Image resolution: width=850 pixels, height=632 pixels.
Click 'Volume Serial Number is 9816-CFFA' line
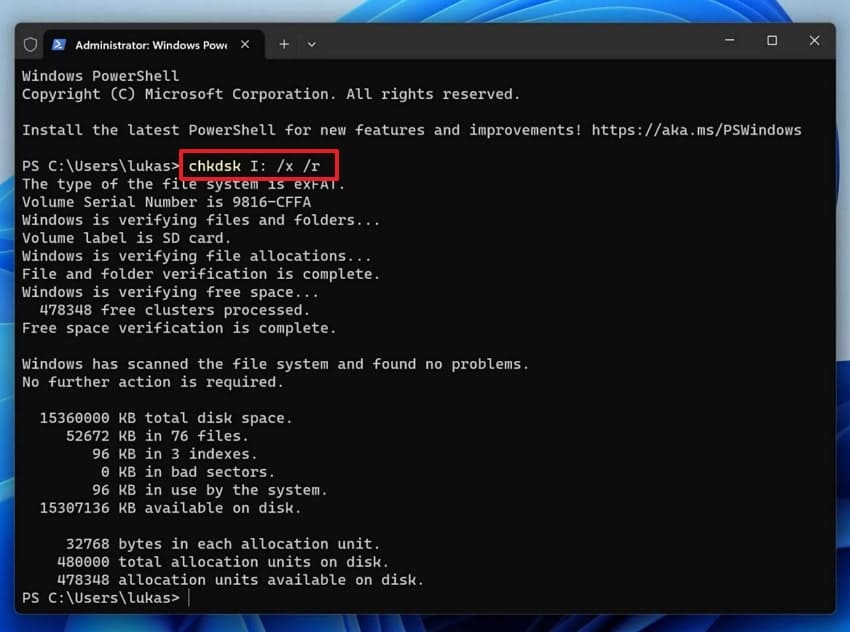[x=166, y=202]
